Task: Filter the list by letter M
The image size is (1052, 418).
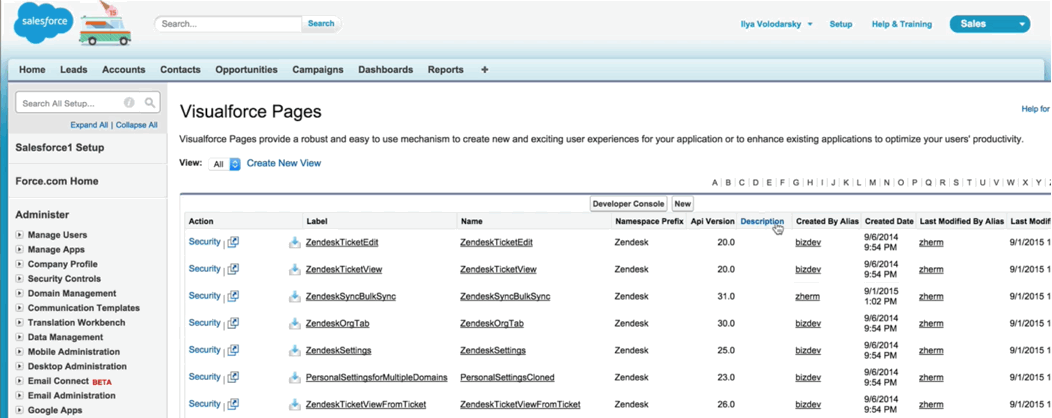Action: tap(872, 182)
